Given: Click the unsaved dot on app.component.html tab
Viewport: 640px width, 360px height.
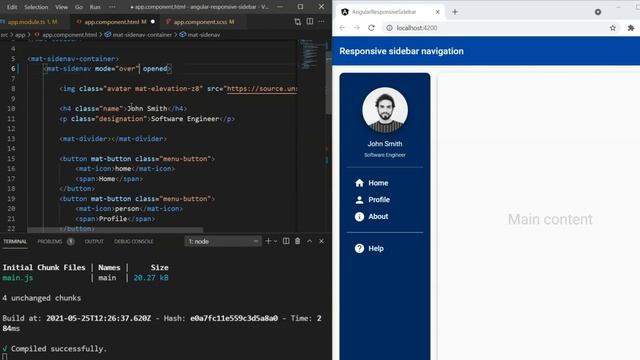Looking at the screenshot, I should pyautogui.click(x=153, y=22).
